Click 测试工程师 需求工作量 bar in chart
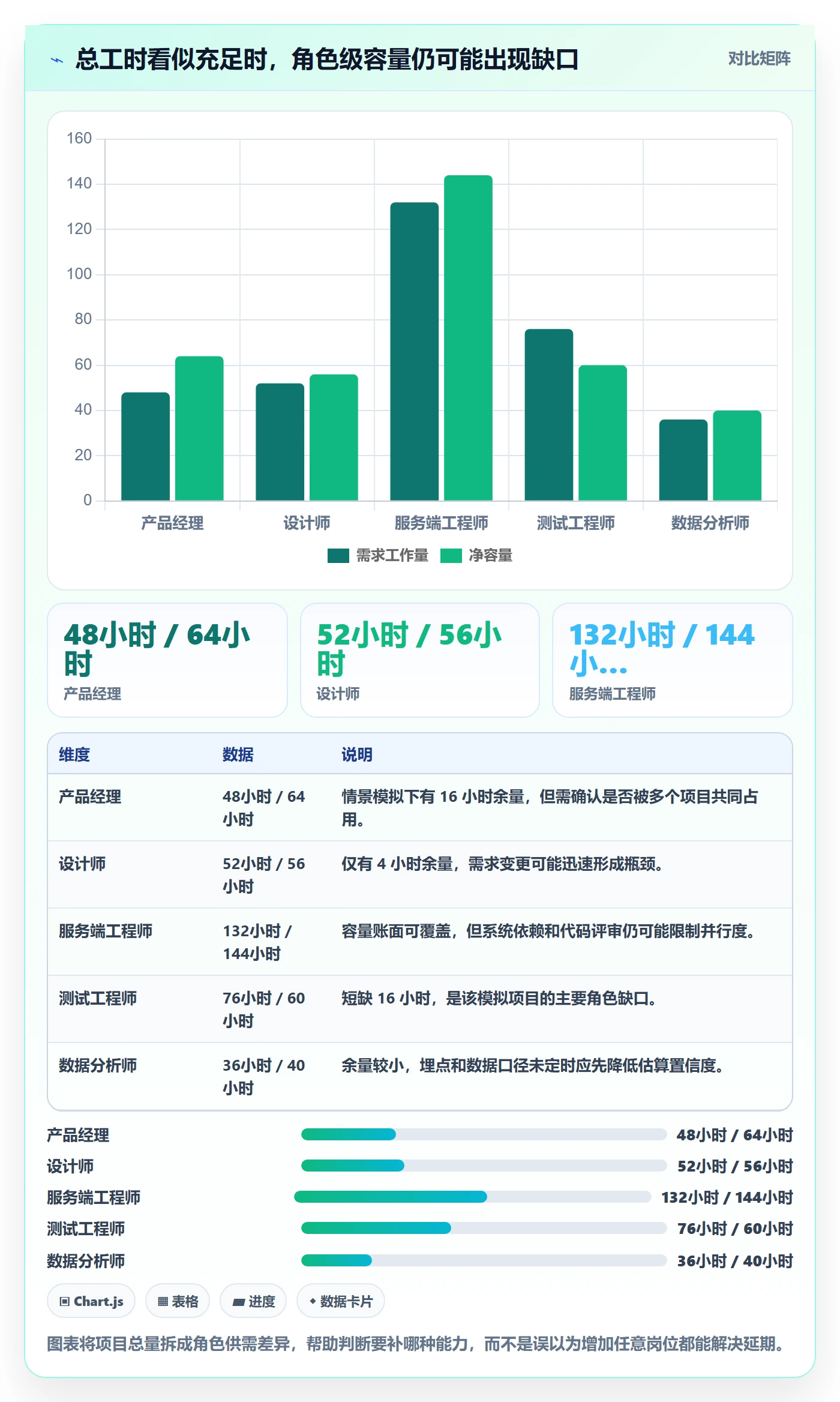The height and width of the screenshot is (1402, 840). coord(549,415)
